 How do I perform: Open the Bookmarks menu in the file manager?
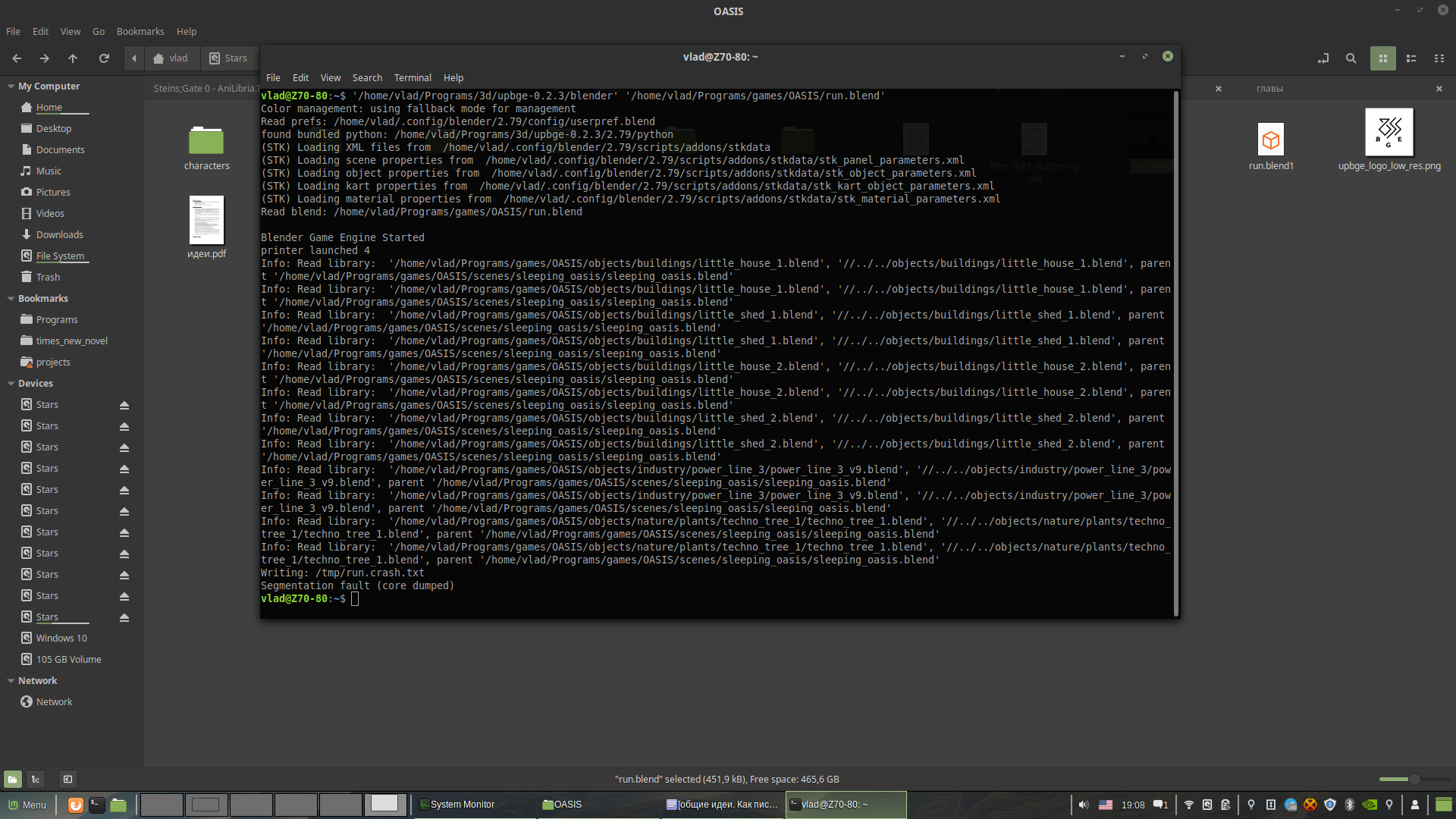coord(140,31)
